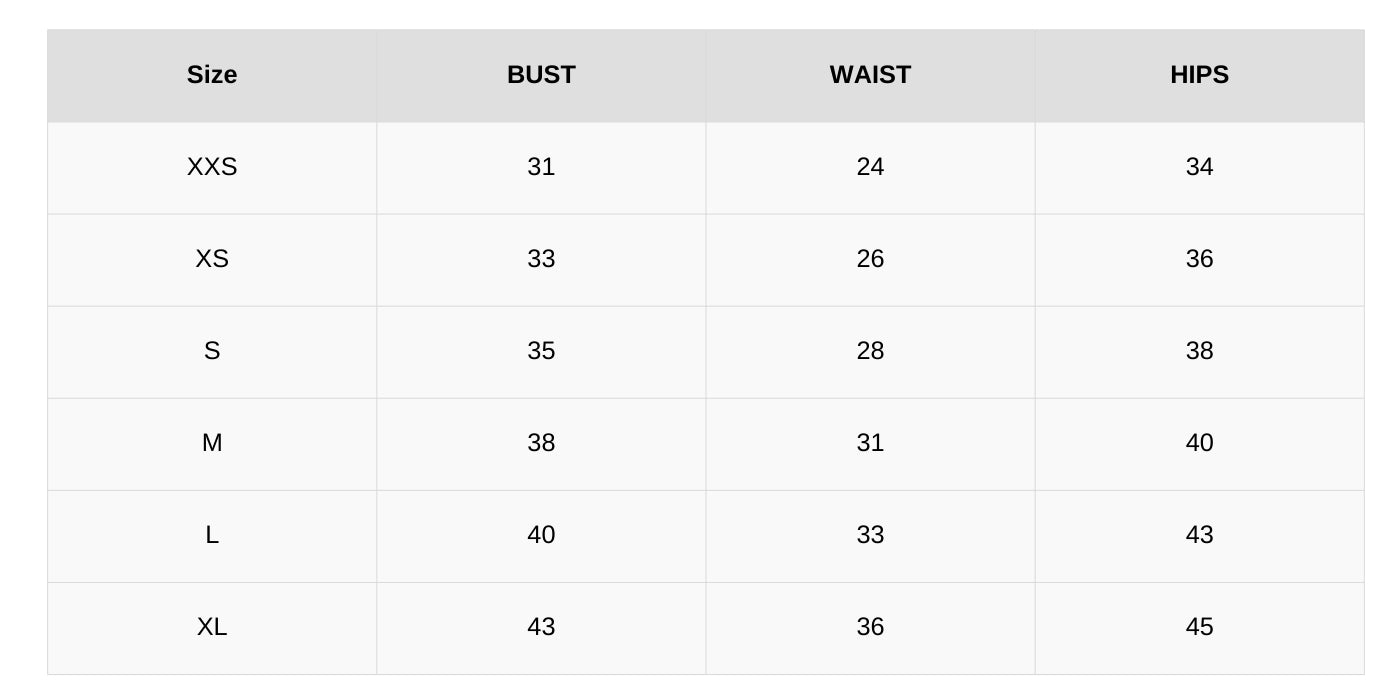1400x700 pixels.
Task: Click the XXS waist value 24
Action: point(870,167)
